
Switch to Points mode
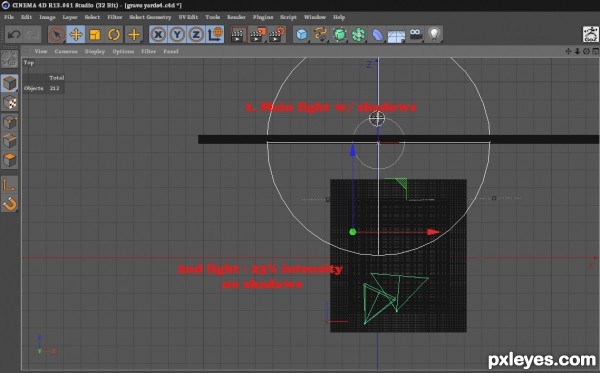[x=10, y=122]
